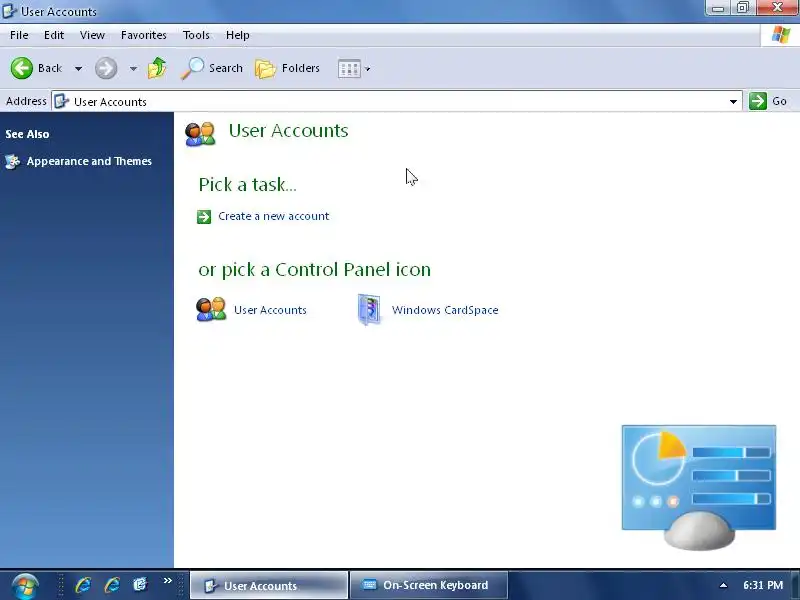
Task: Click the green Back arrow icon
Action: (x=21, y=68)
